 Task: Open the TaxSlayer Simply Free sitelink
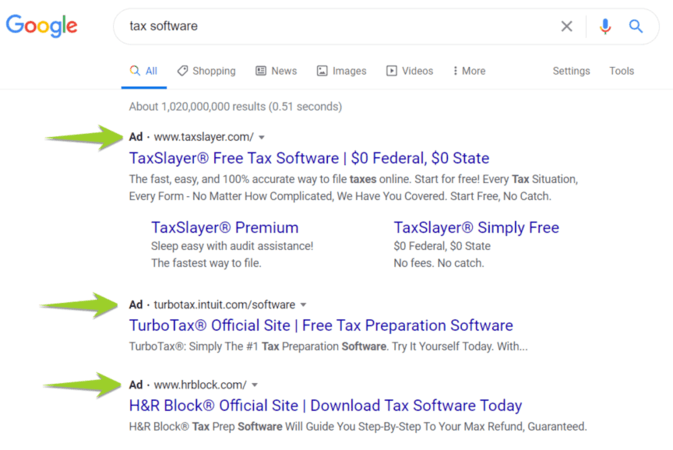pyautogui.click(x=476, y=228)
